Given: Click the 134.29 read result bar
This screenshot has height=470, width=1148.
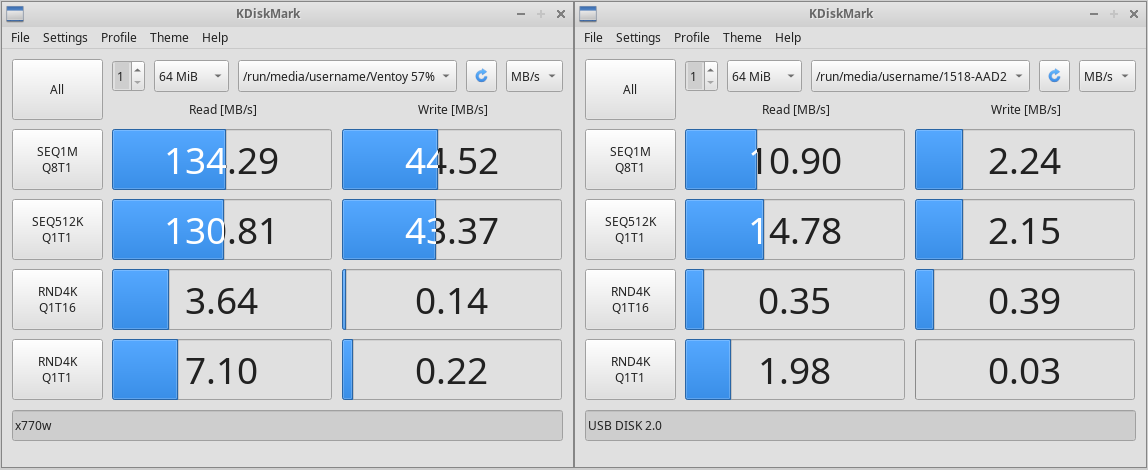Looking at the screenshot, I should pyautogui.click(x=222, y=160).
